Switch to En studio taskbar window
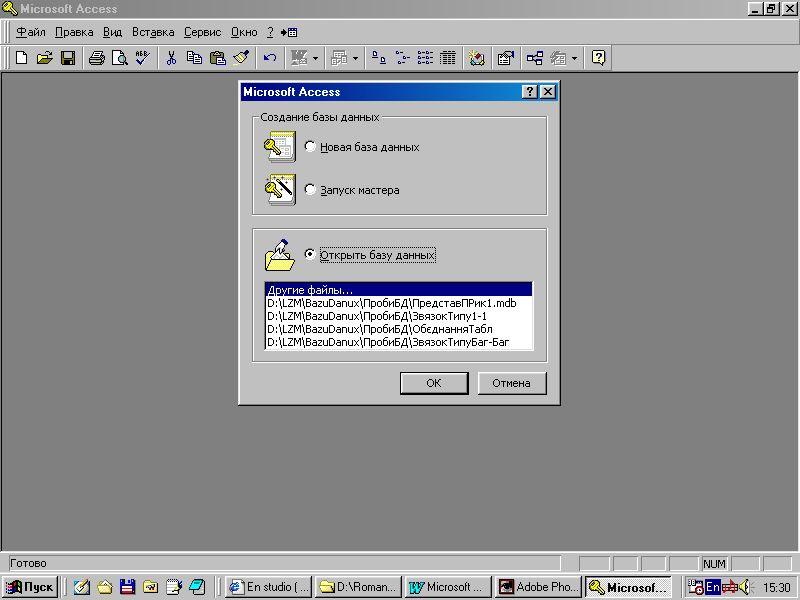 [x=268, y=587]
